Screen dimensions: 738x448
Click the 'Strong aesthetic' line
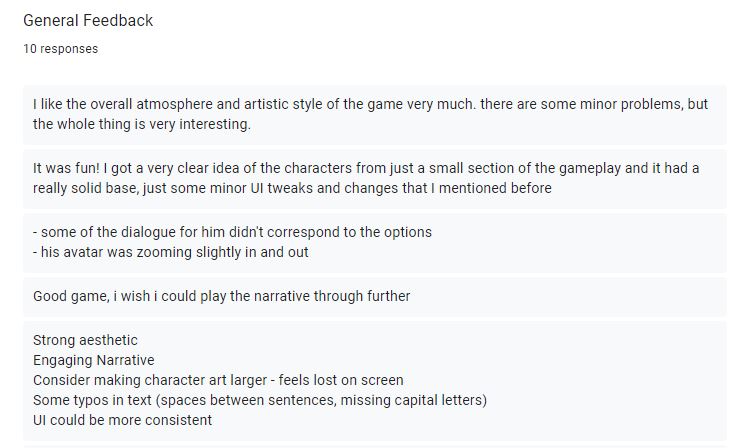[85, 340]
